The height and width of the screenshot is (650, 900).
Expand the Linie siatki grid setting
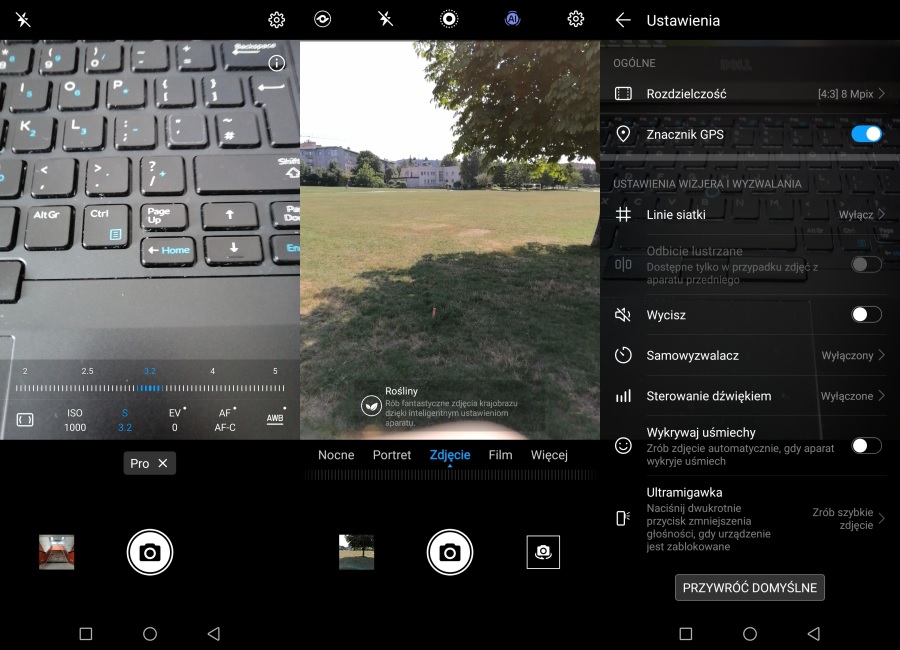[x=750, y=214]
